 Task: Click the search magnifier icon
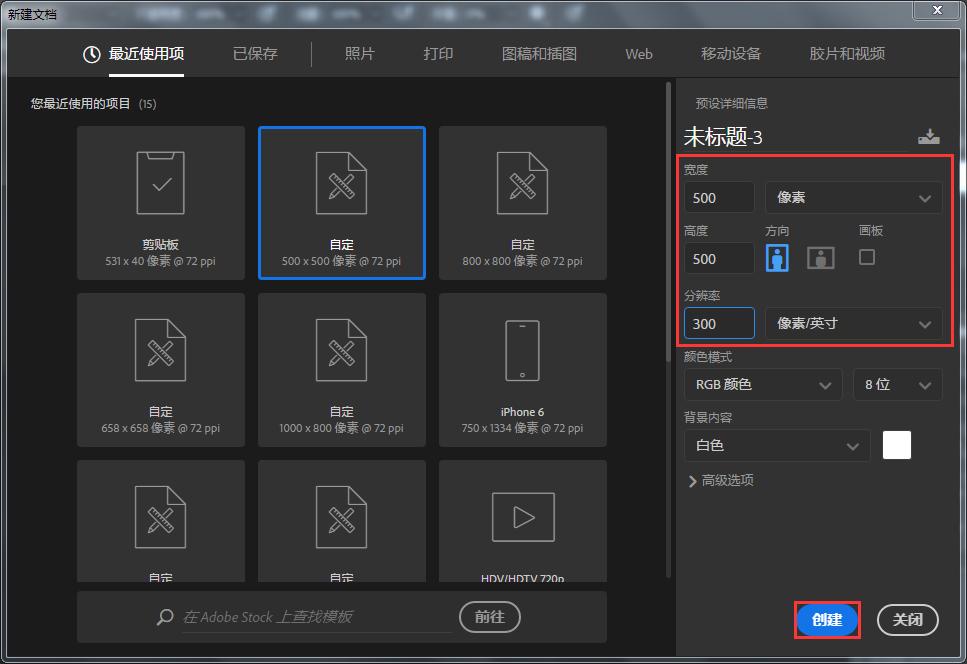(164, 617)
